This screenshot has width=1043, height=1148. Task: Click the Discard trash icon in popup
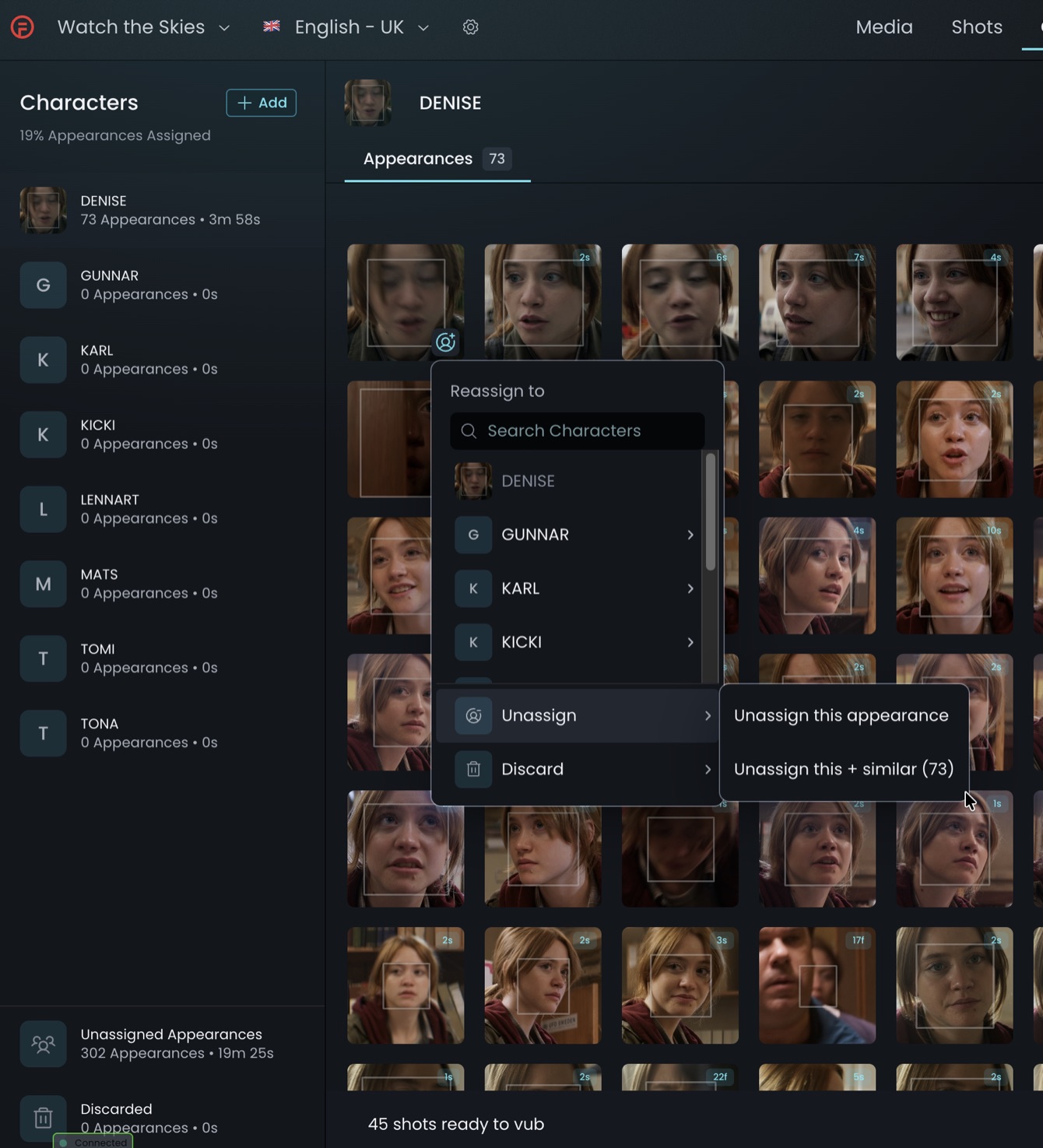[x=473, y=769]
